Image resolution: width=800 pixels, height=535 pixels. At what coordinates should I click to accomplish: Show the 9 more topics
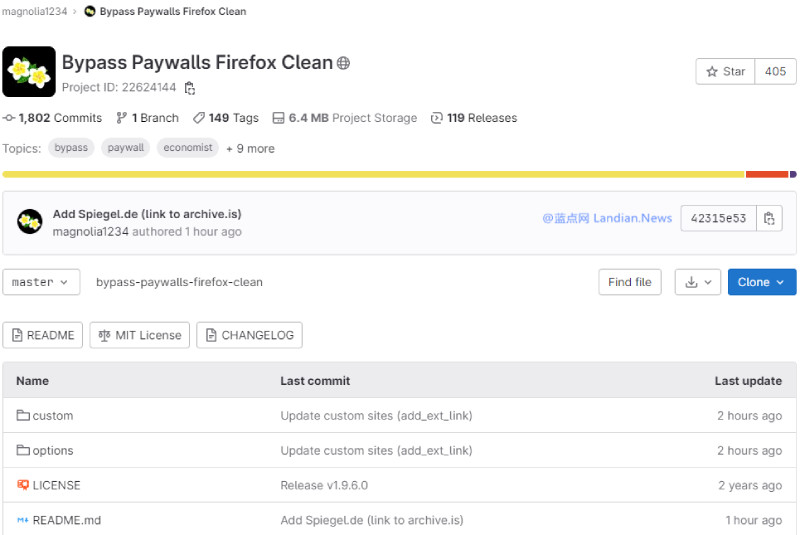[x=250, y=148]
